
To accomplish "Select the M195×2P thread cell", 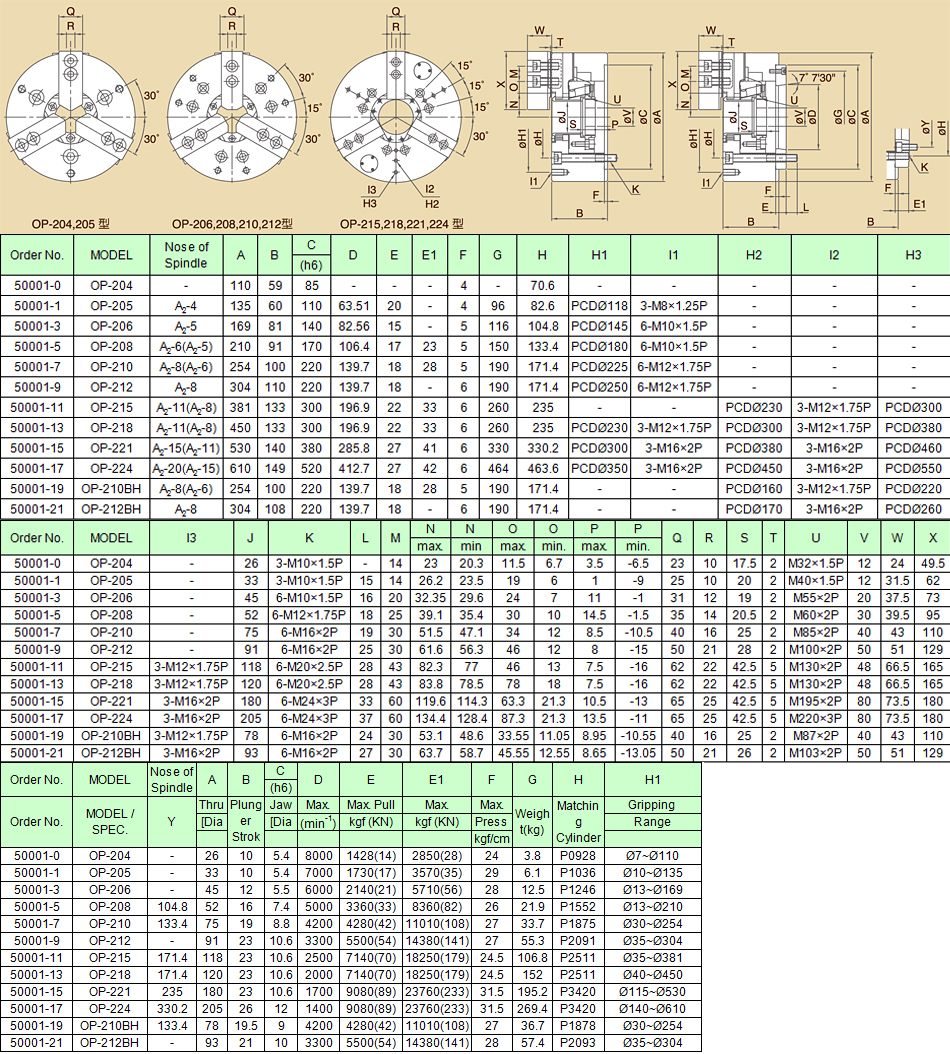I will (816, 701).
